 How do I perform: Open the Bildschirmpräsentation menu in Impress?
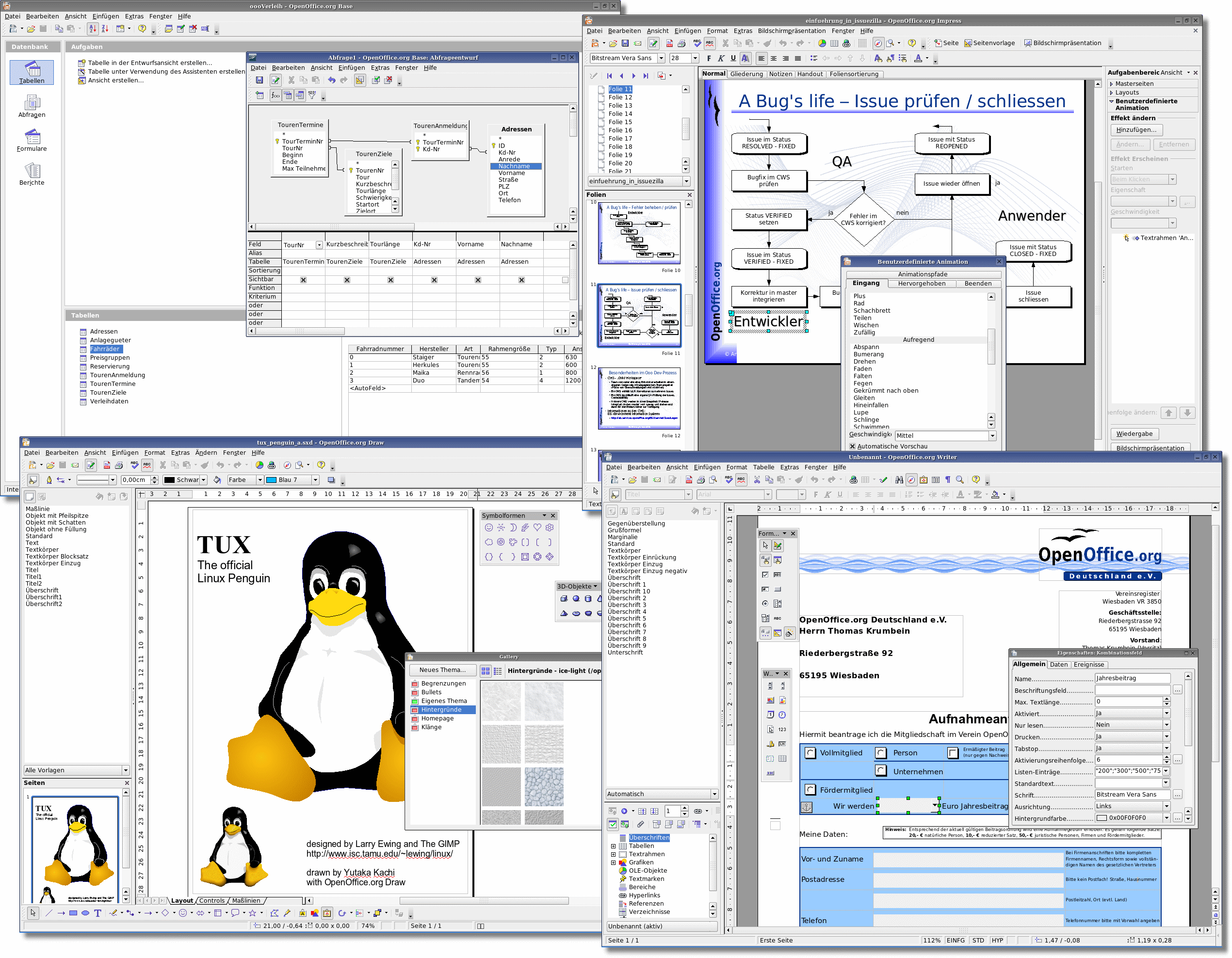(x=792, y=31)
